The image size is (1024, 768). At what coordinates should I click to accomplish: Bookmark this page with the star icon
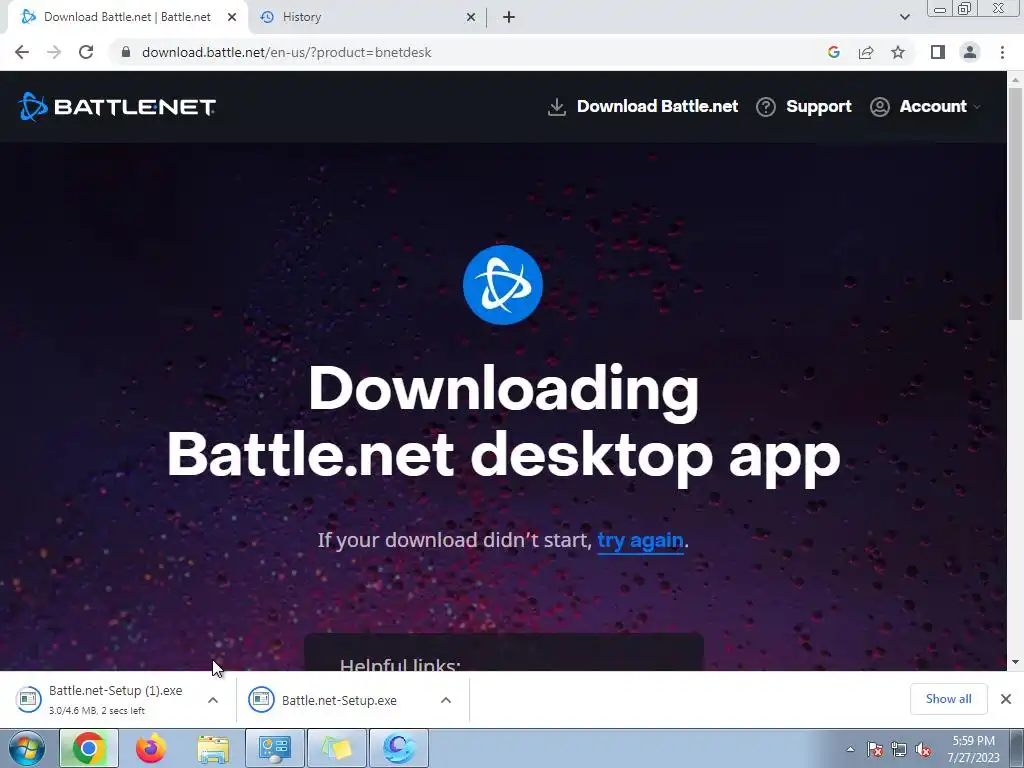(x=898, y=52)
